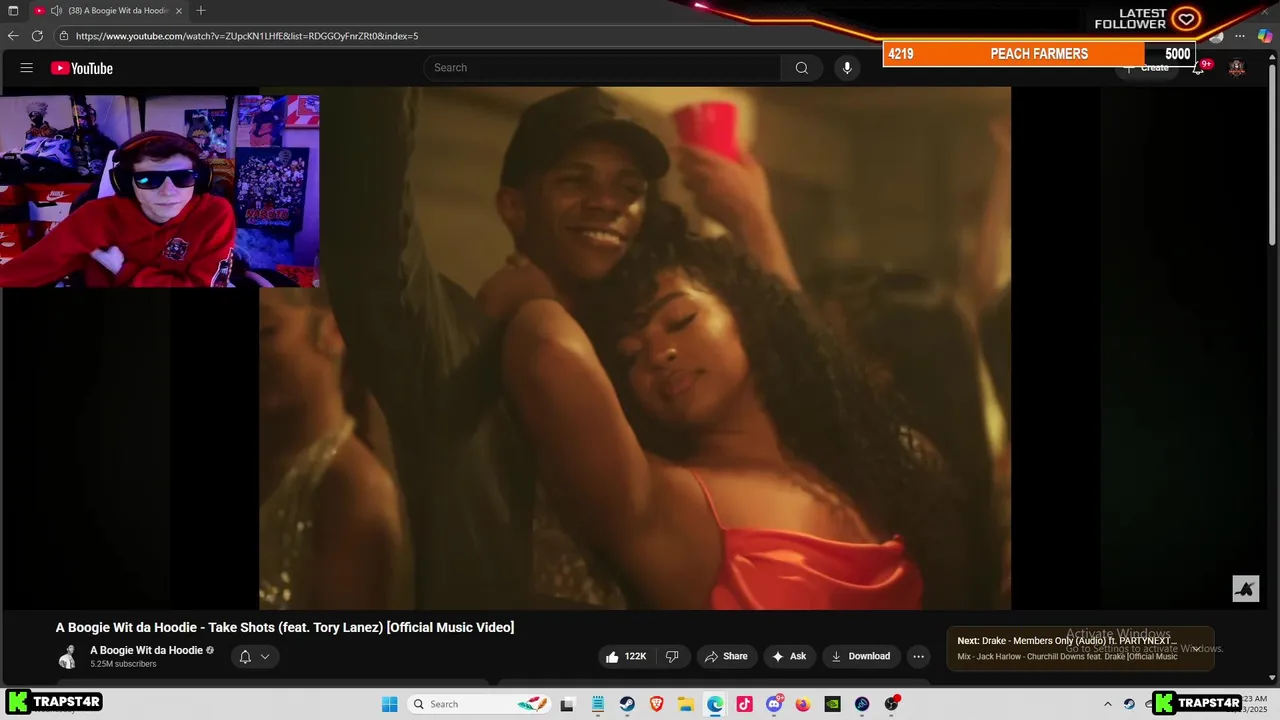Go to the YouTube home logo
Image resolution: width=1280 pixels, height=720 pixels.
coord(82,68)
